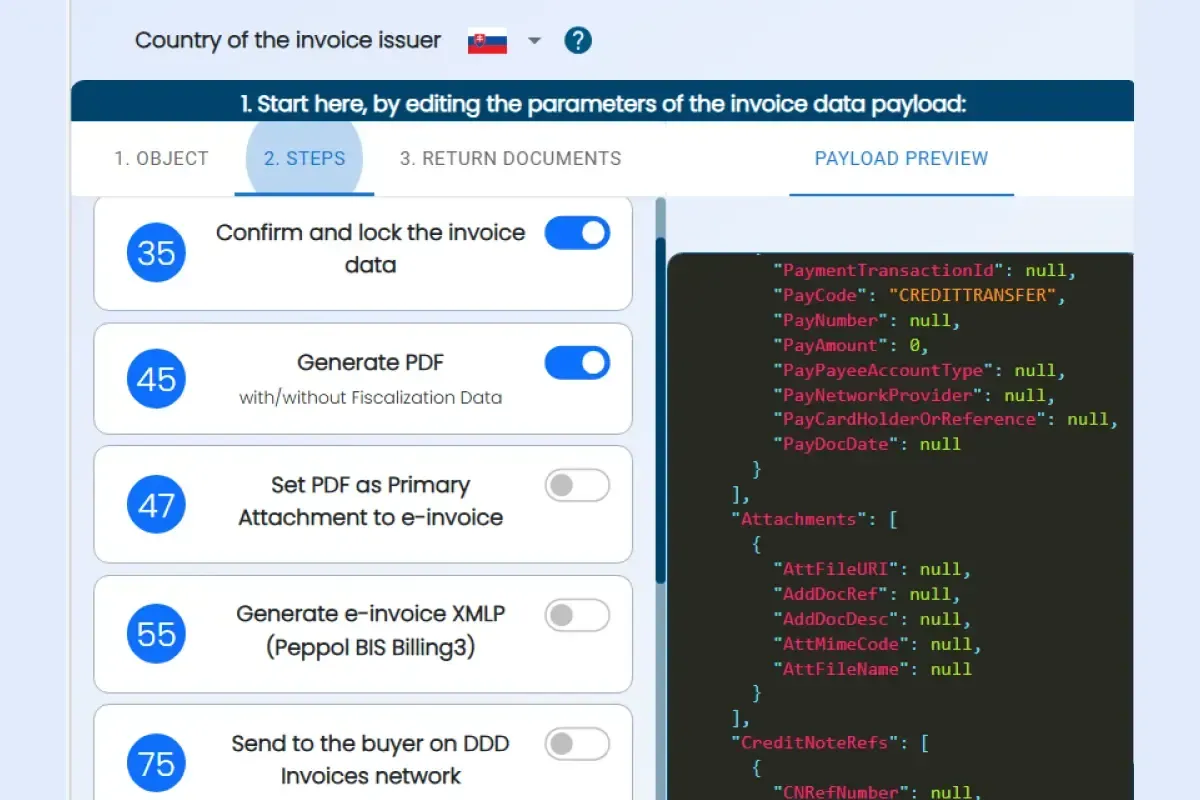Toggle Send to the buyer on DDD network

pos(577,744)
